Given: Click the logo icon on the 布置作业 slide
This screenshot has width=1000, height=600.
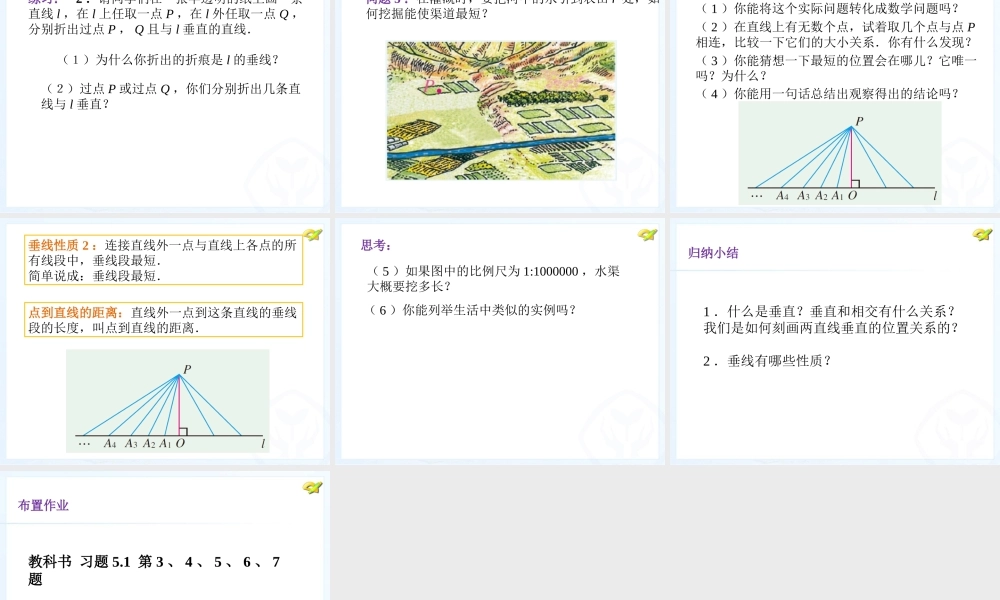Looking at the screenshot, I should coord(312,488).
